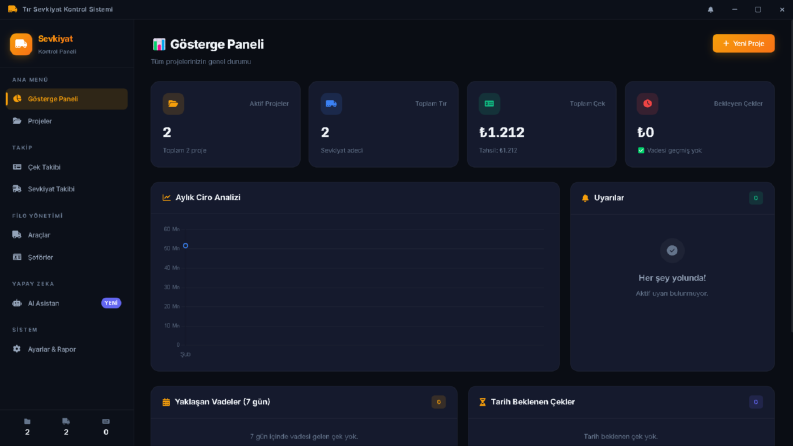Click the Uyarılar bell icon
793x446 pixels.
pyautogui.click(x=585, y=198)
